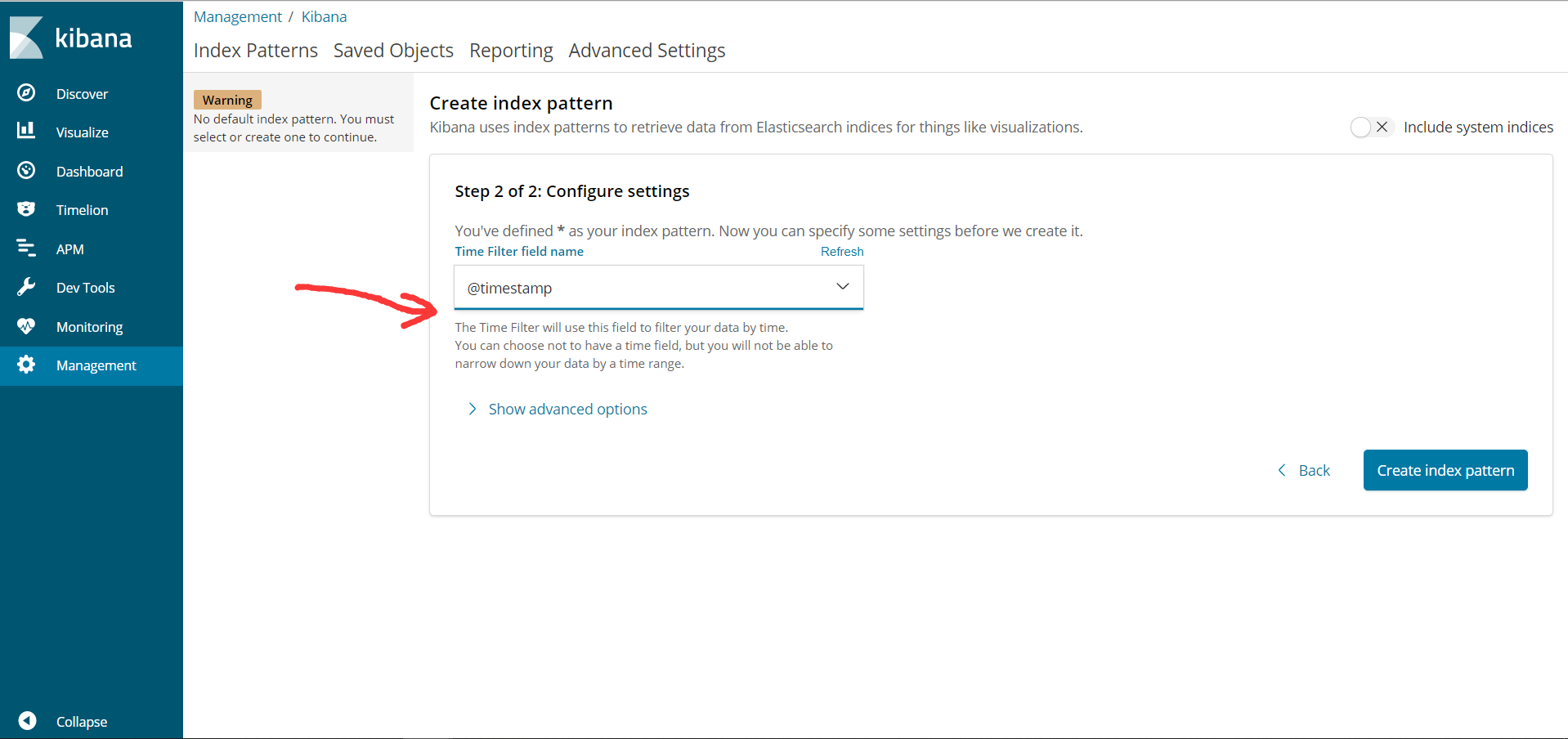This screenshot has height=739, width=1568.
Task: Open Discover via compass icon
Action: (x=26, y=93)
